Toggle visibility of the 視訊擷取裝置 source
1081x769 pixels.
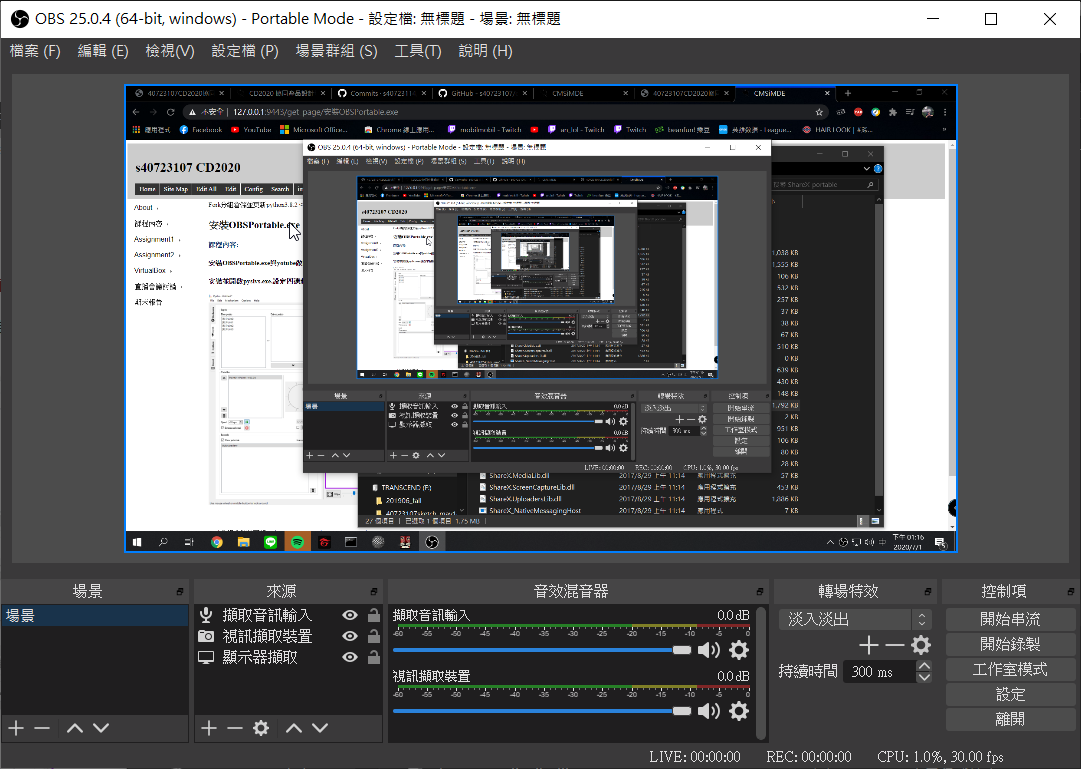[x=350, y=637]
